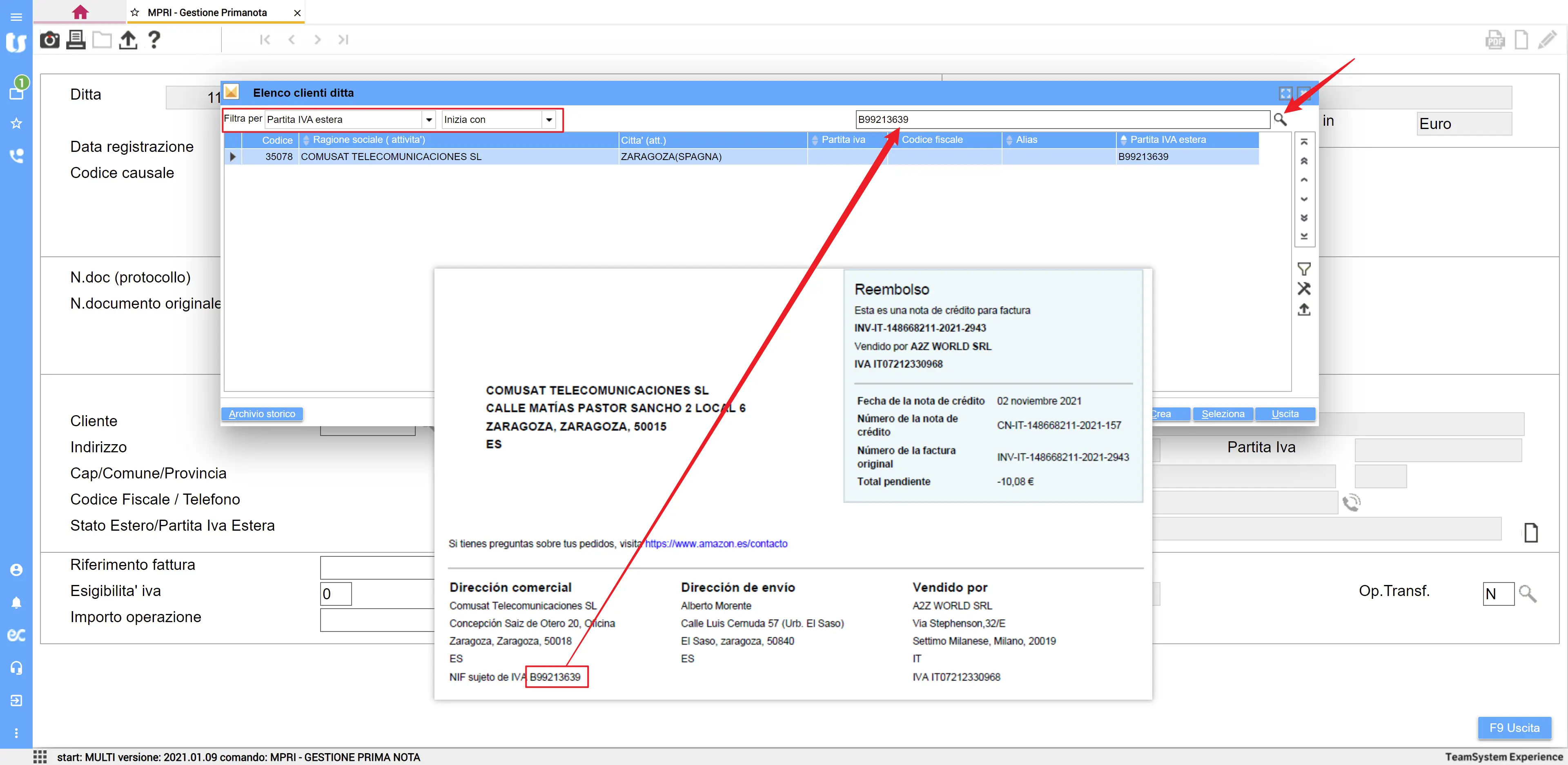Expand the 'Partita IVA estera' filter dropdown

click(429, 120)
